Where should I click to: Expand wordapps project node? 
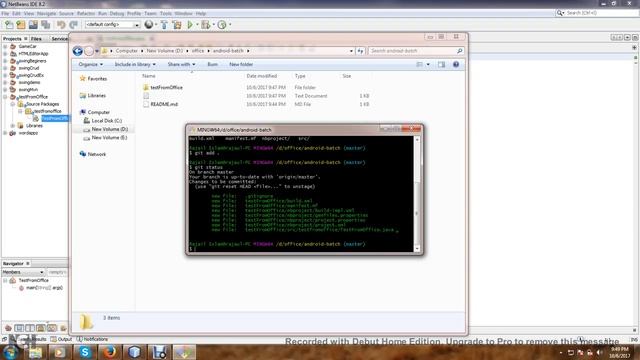pyautogui.click(x=5, y=133)
